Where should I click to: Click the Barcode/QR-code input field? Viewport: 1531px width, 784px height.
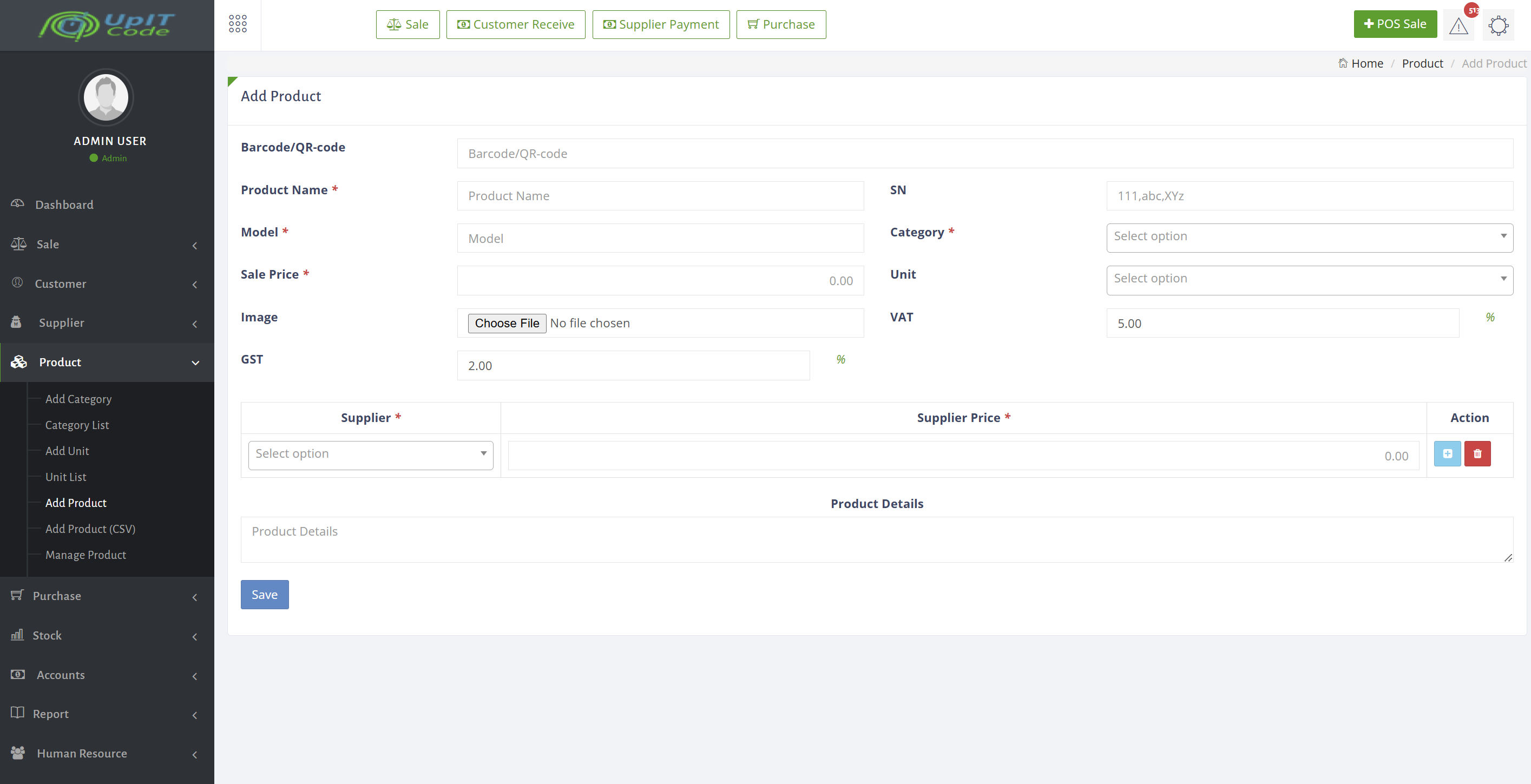tap(984, 153)
